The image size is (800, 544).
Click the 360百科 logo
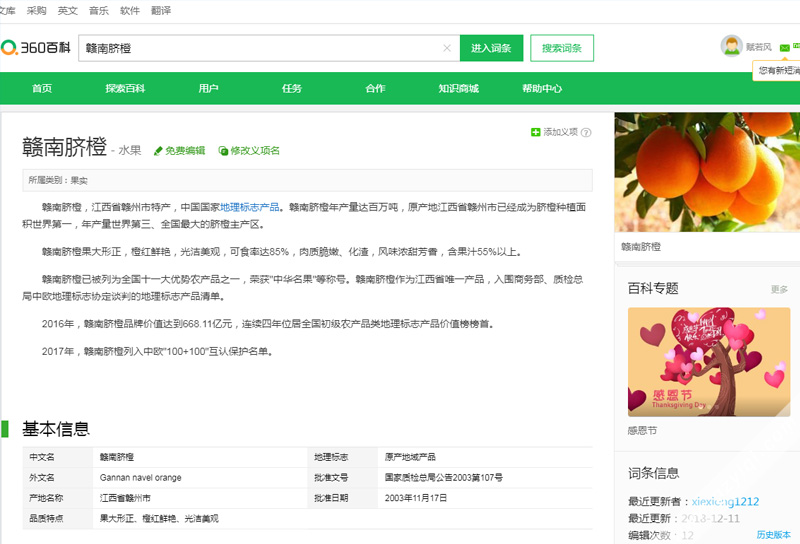(x=35, y=48)
